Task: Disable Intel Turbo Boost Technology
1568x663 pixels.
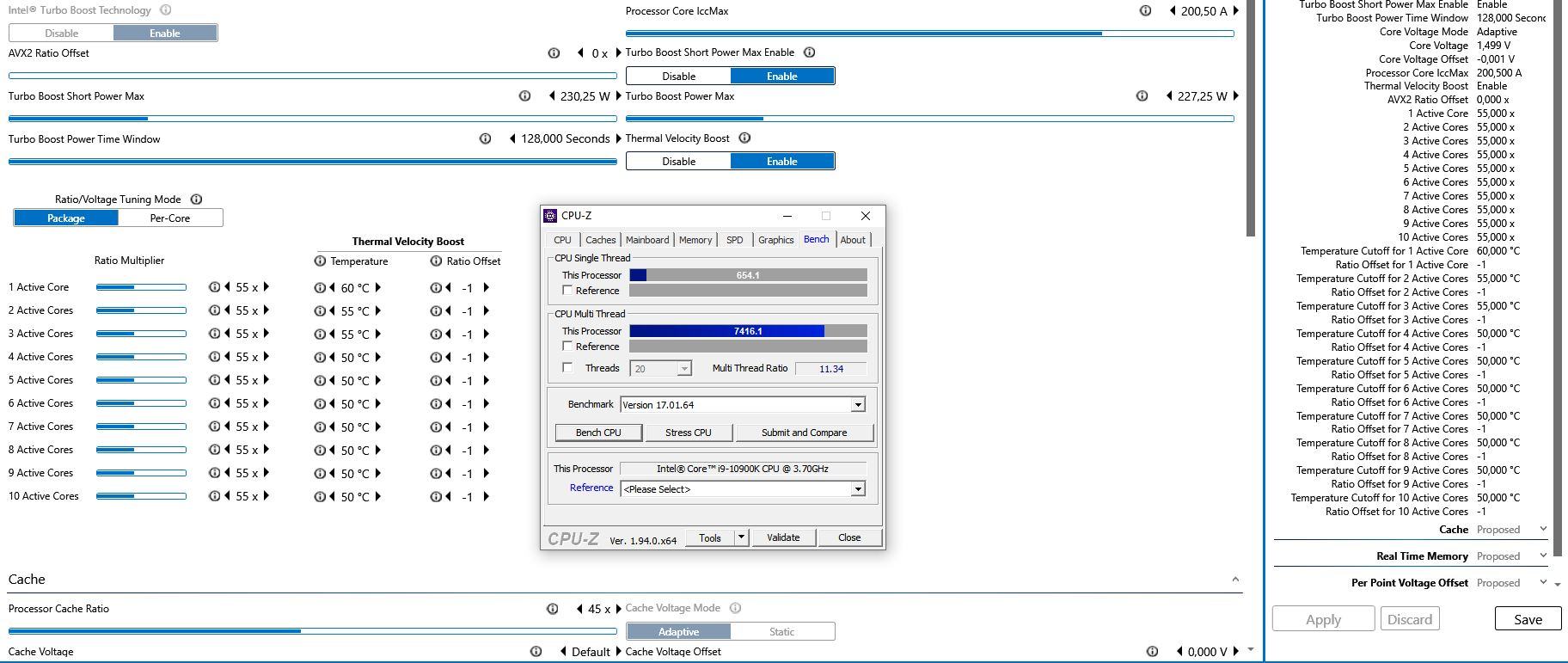Action: pos(61,33)
